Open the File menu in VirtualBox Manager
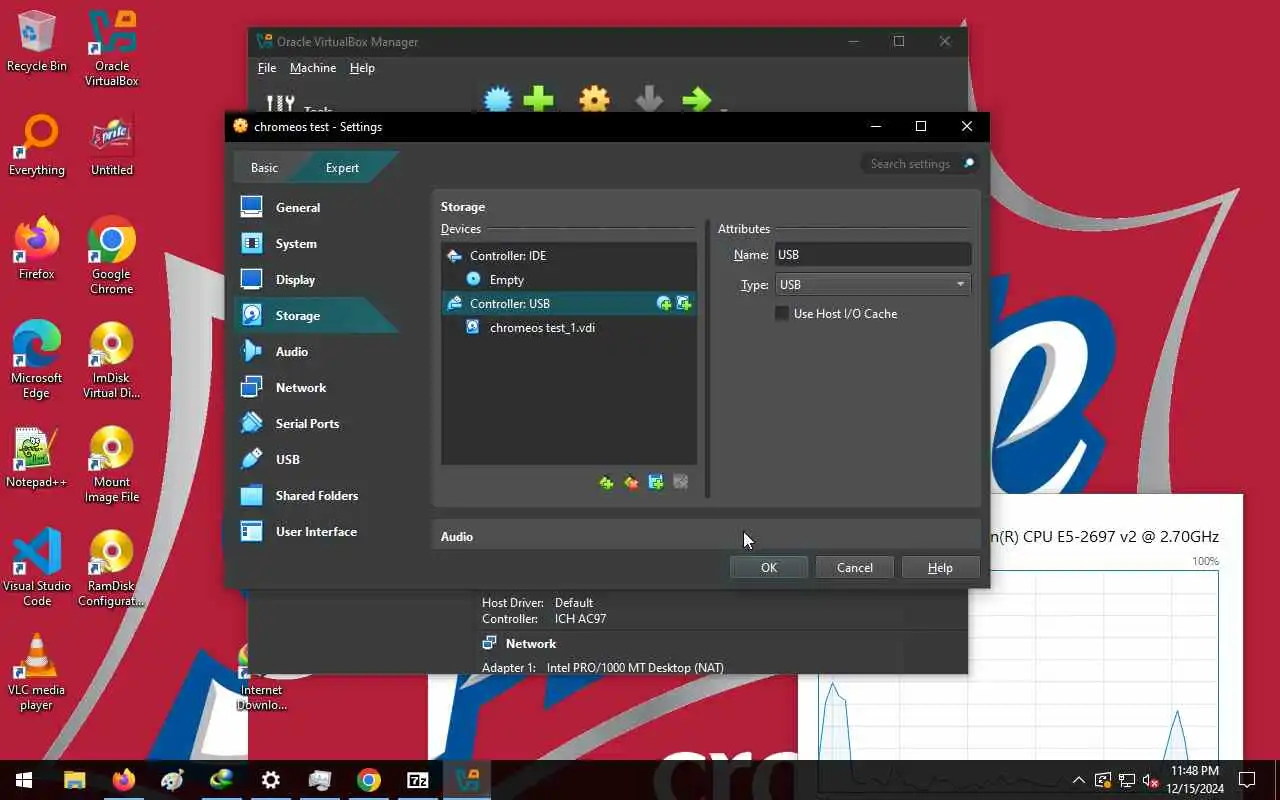This screenshot has width=1280, height=800. (x=267, y=68)
